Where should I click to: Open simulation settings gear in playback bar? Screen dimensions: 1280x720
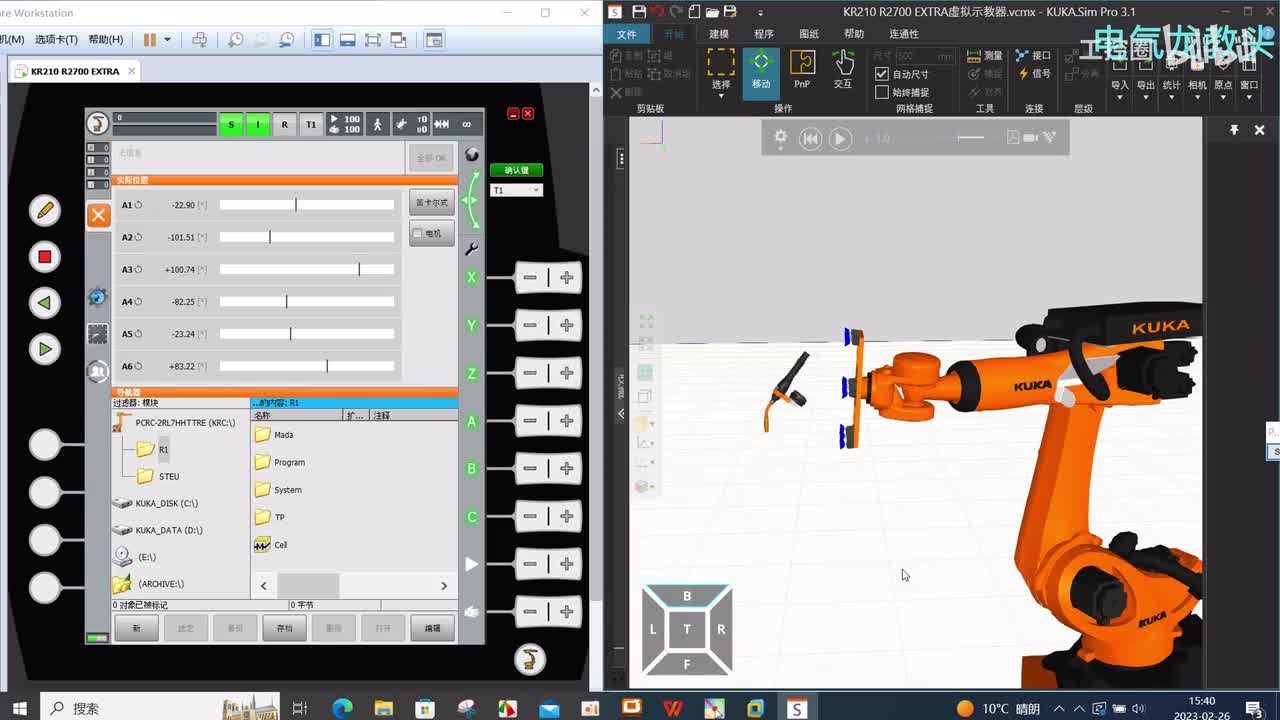[x=781, y=138]
